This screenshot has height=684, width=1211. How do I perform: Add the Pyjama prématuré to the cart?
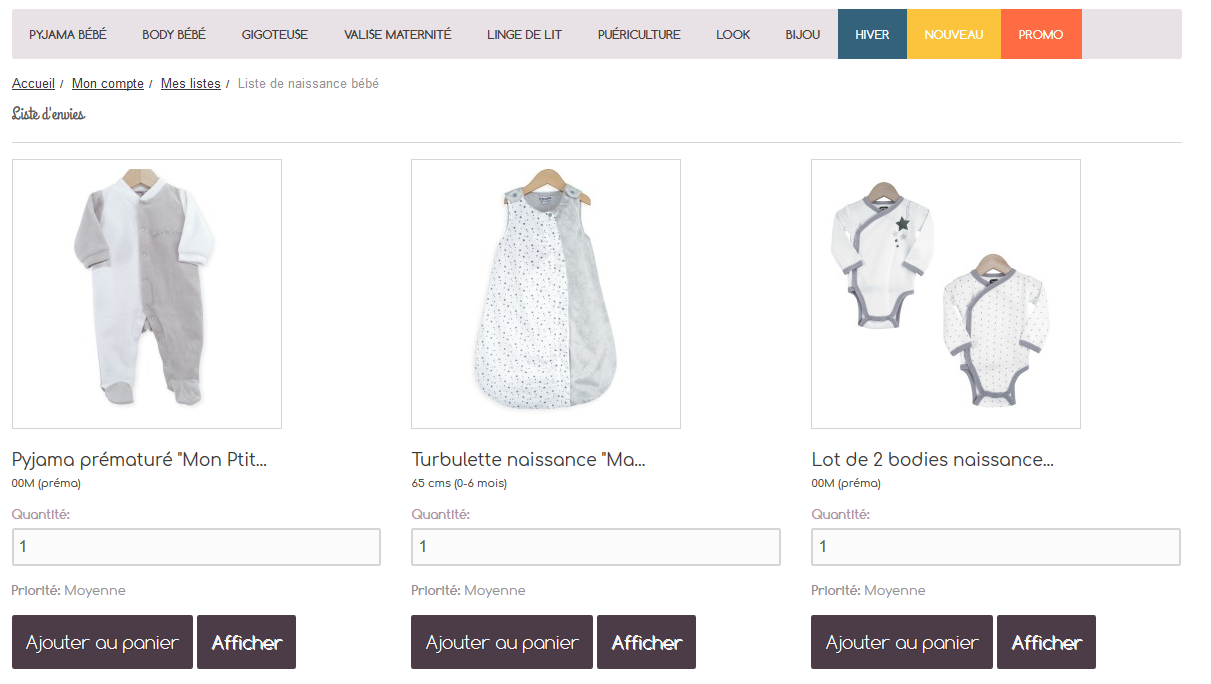click(102, 642)
